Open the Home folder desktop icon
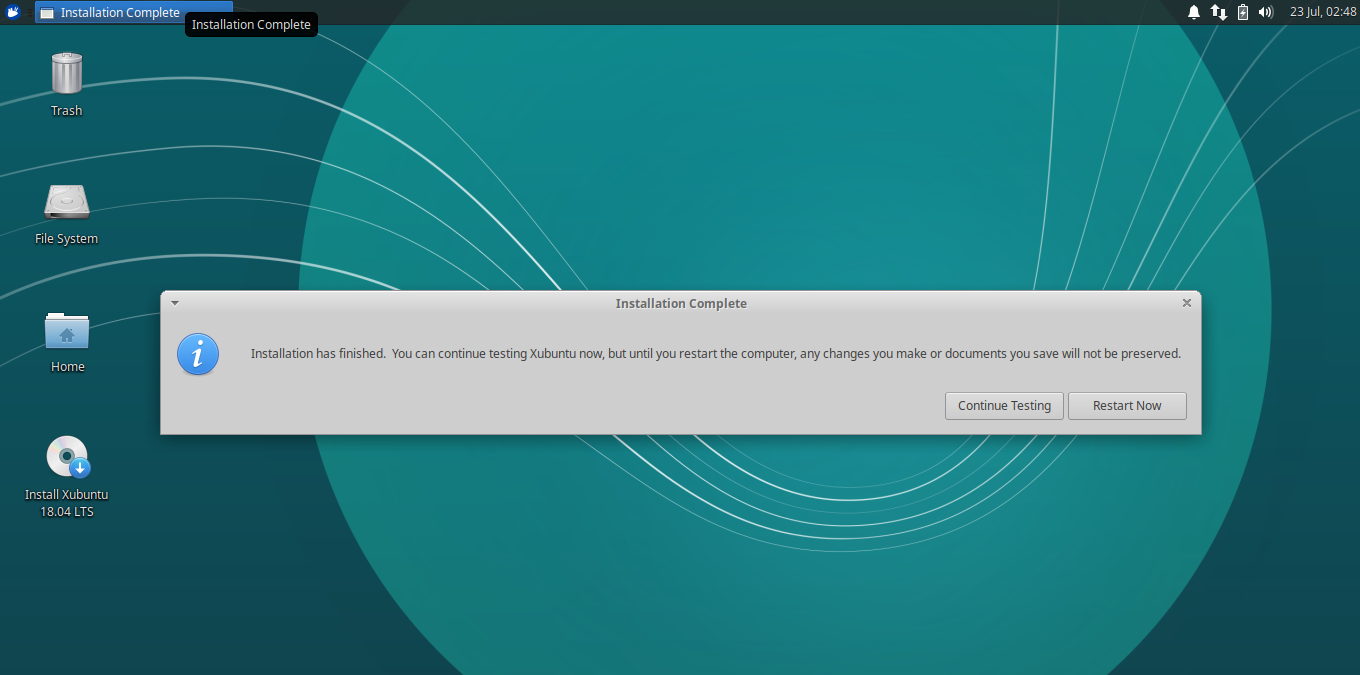This screenshot has height=675, width=1360. pyautogui.click(x=67, y=330)
